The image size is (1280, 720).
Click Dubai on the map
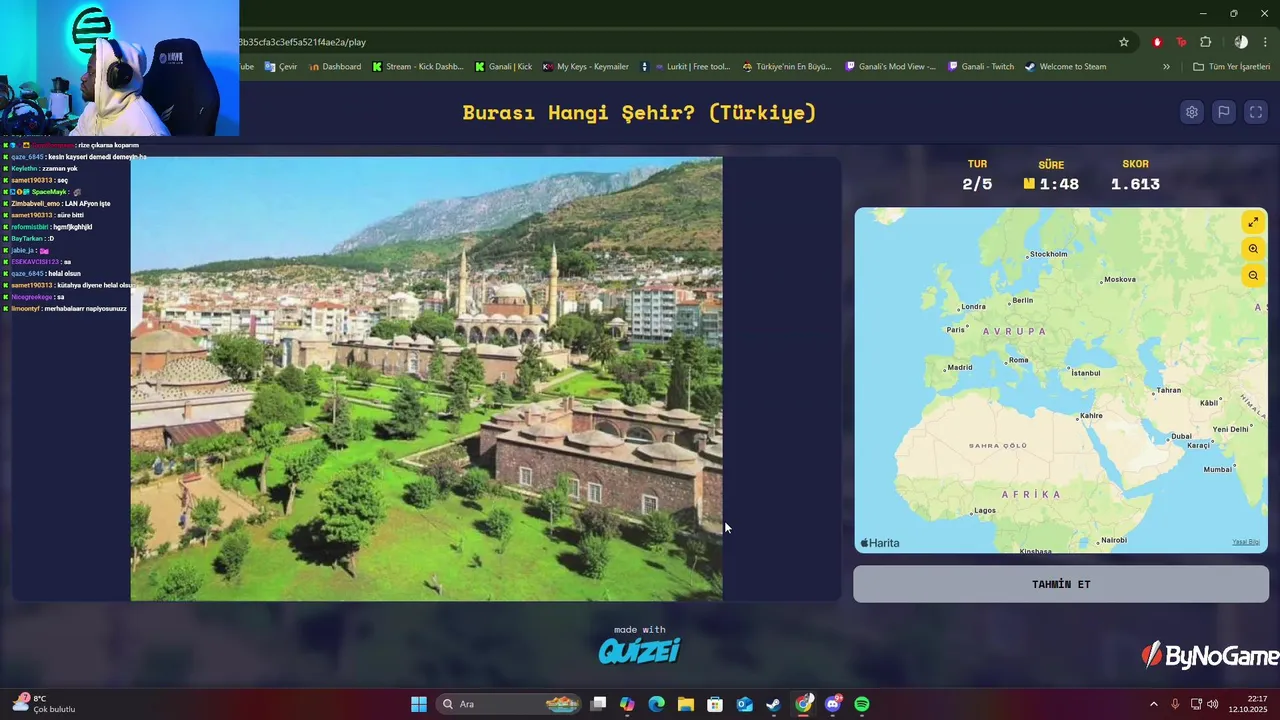pos(1180,436)
